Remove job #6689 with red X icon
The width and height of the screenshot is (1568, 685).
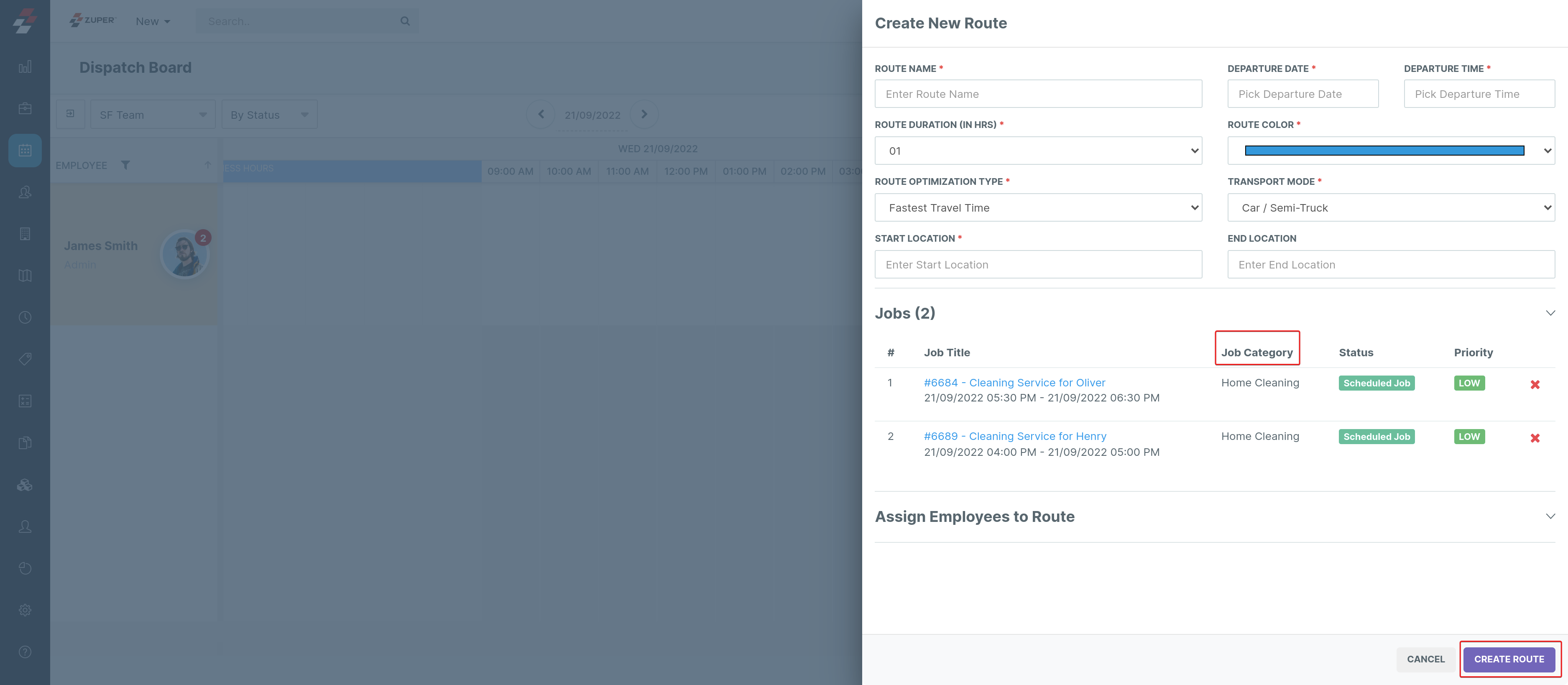[1535, 438]
